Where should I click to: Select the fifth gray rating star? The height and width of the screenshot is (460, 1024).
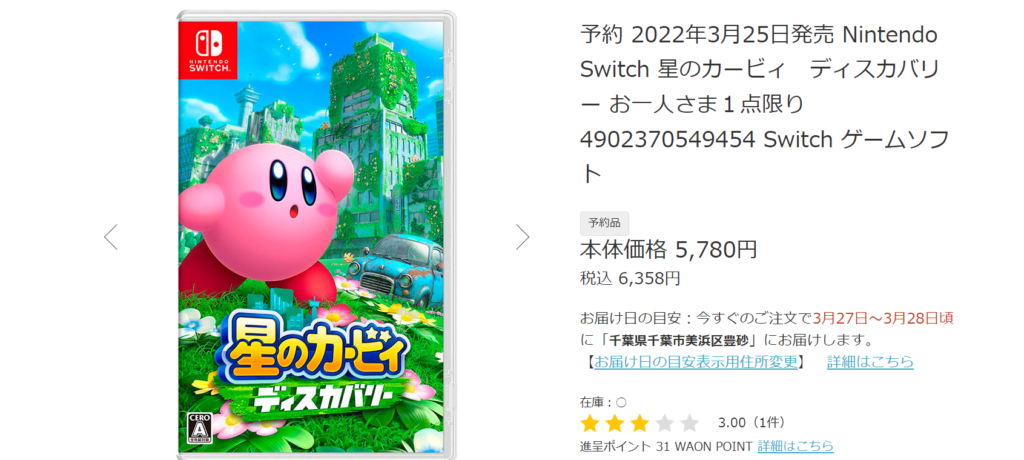690,423
